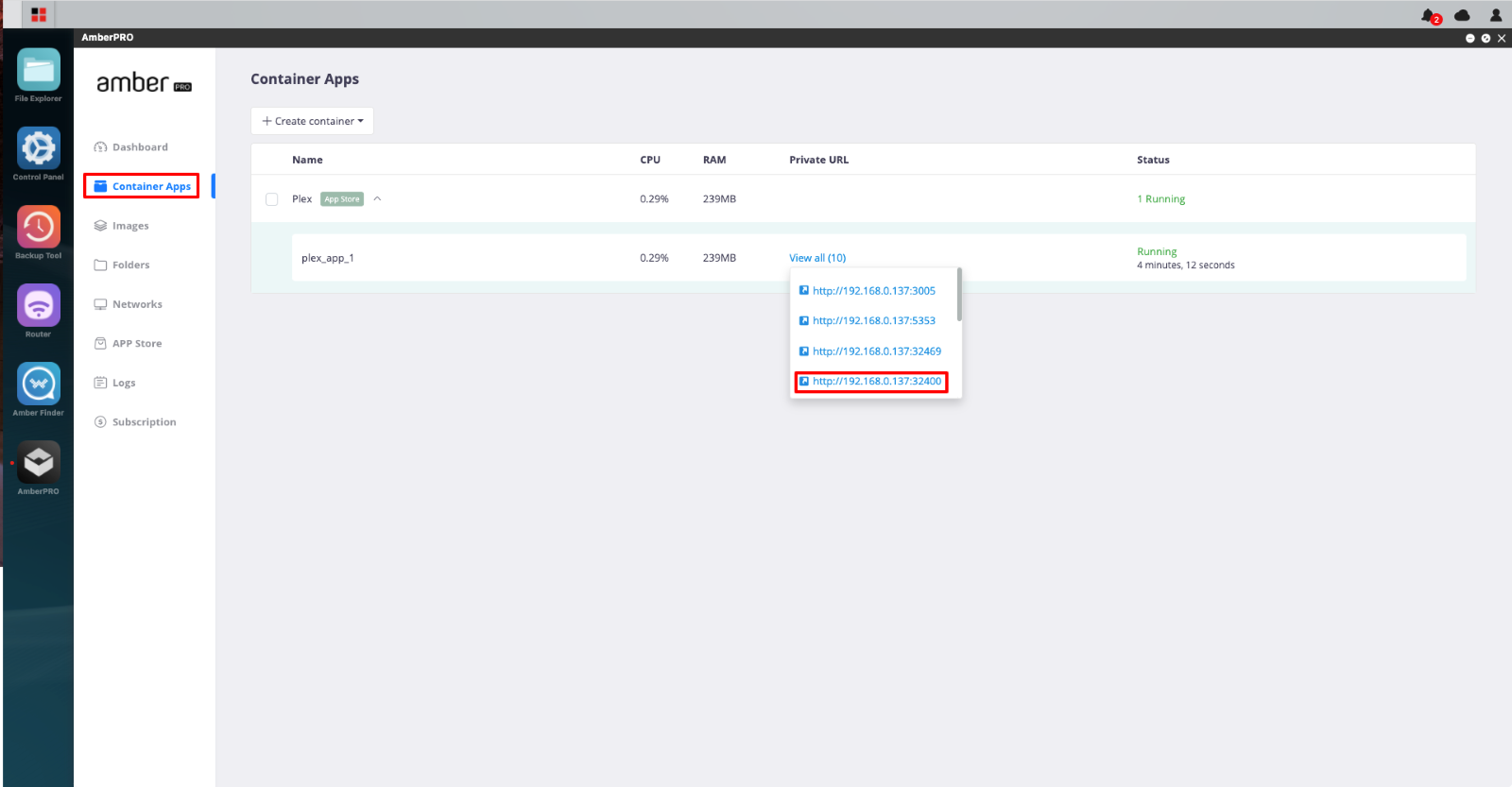Open http://192.168.0.137:3005 link
The height and width of the screenshot is (787, 1512).
tap(874, 291)
